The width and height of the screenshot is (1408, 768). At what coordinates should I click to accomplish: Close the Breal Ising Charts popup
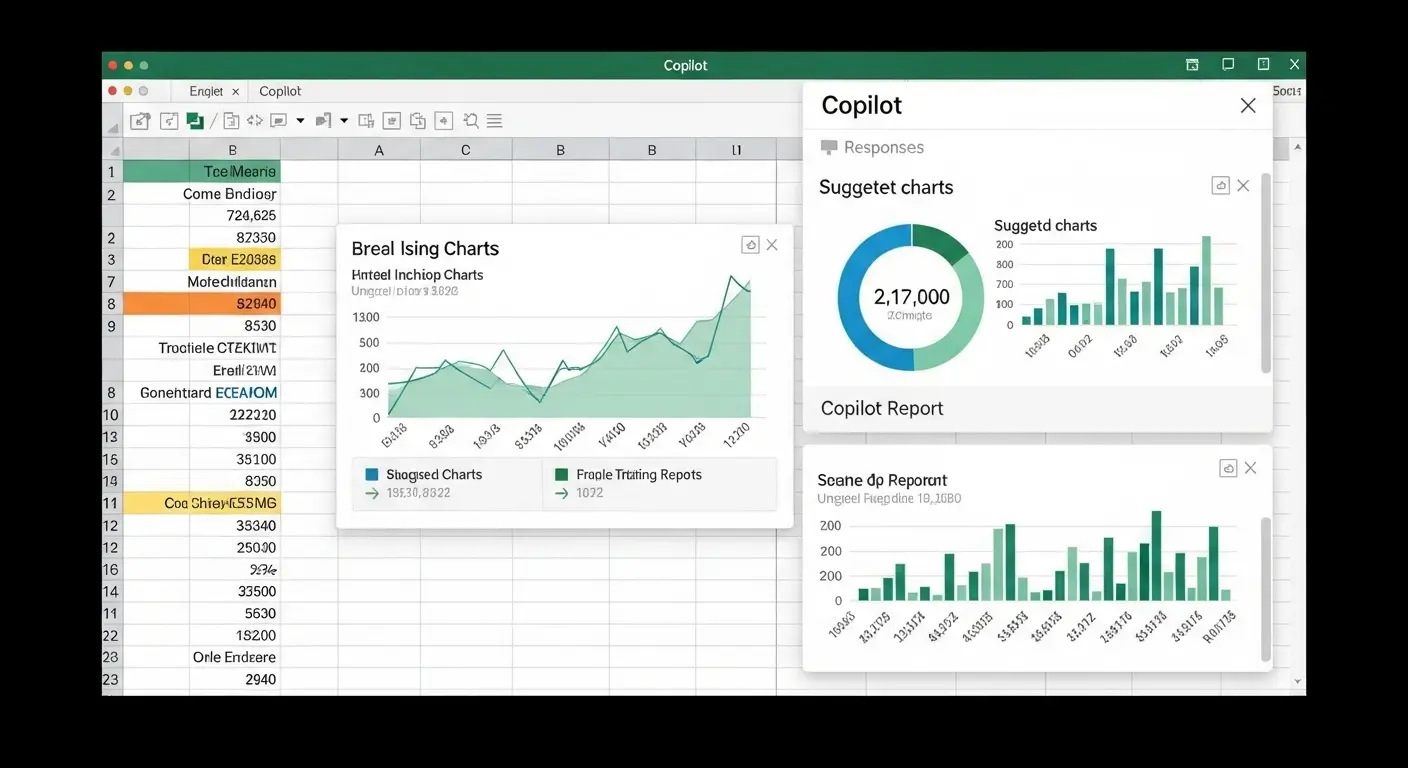click(x=772, y=245)
